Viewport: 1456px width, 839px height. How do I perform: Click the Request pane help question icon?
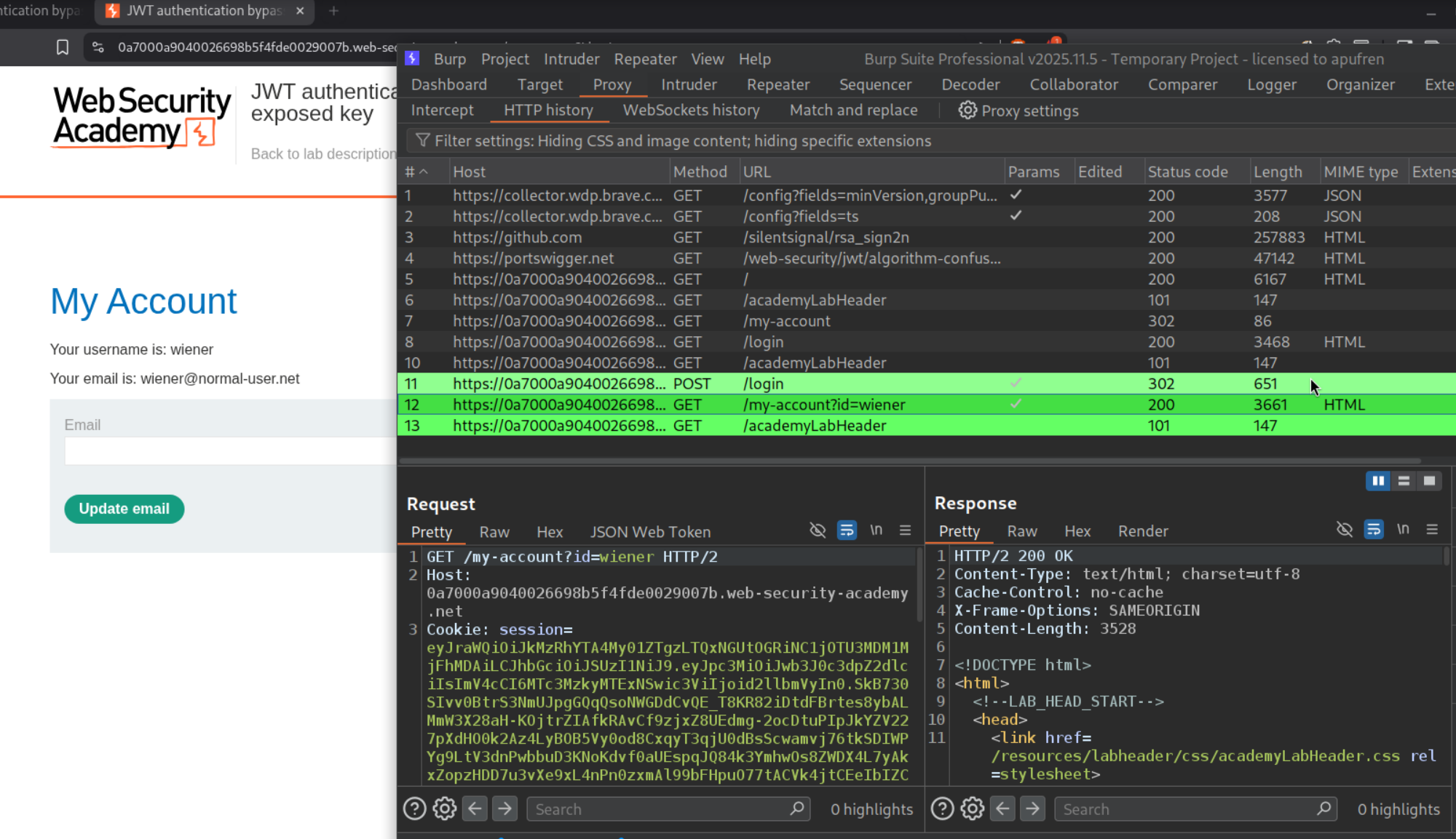(x=414, y=808)
